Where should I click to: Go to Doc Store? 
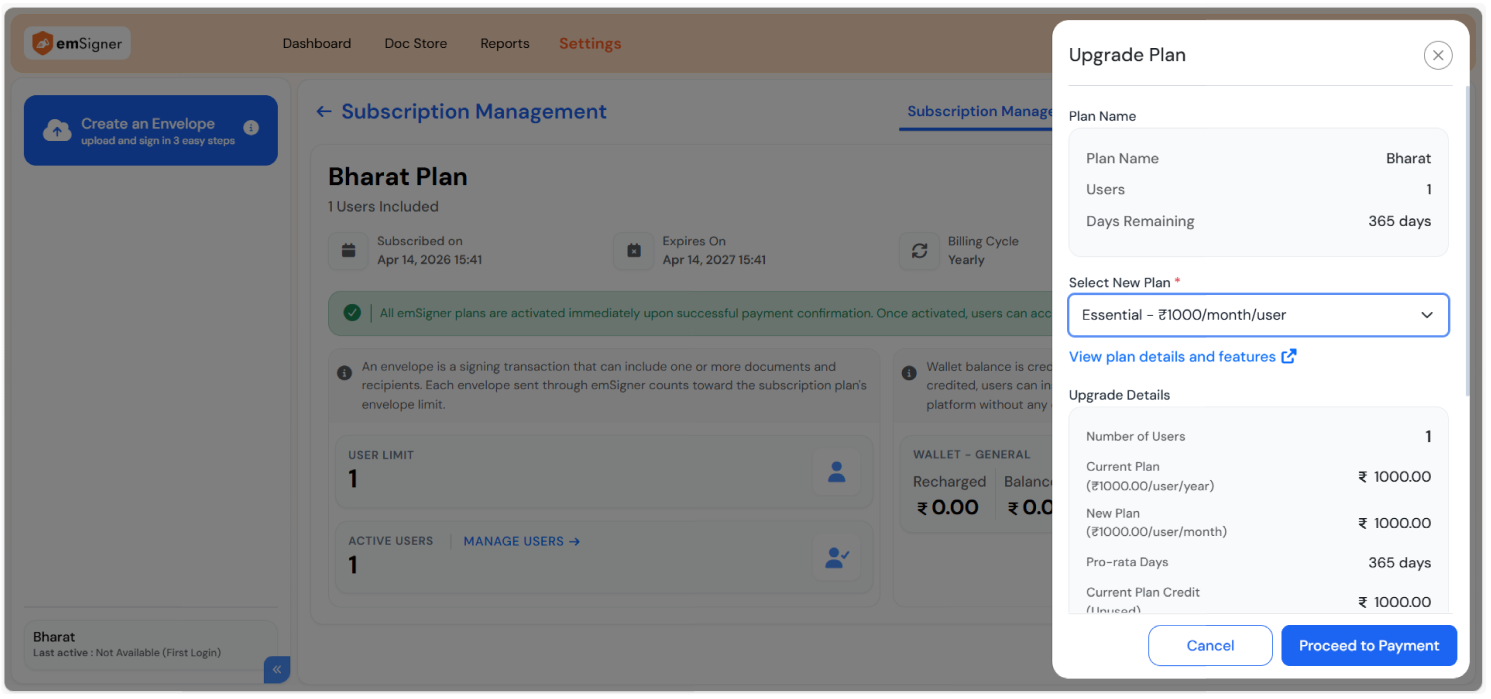tap(416, 44)
